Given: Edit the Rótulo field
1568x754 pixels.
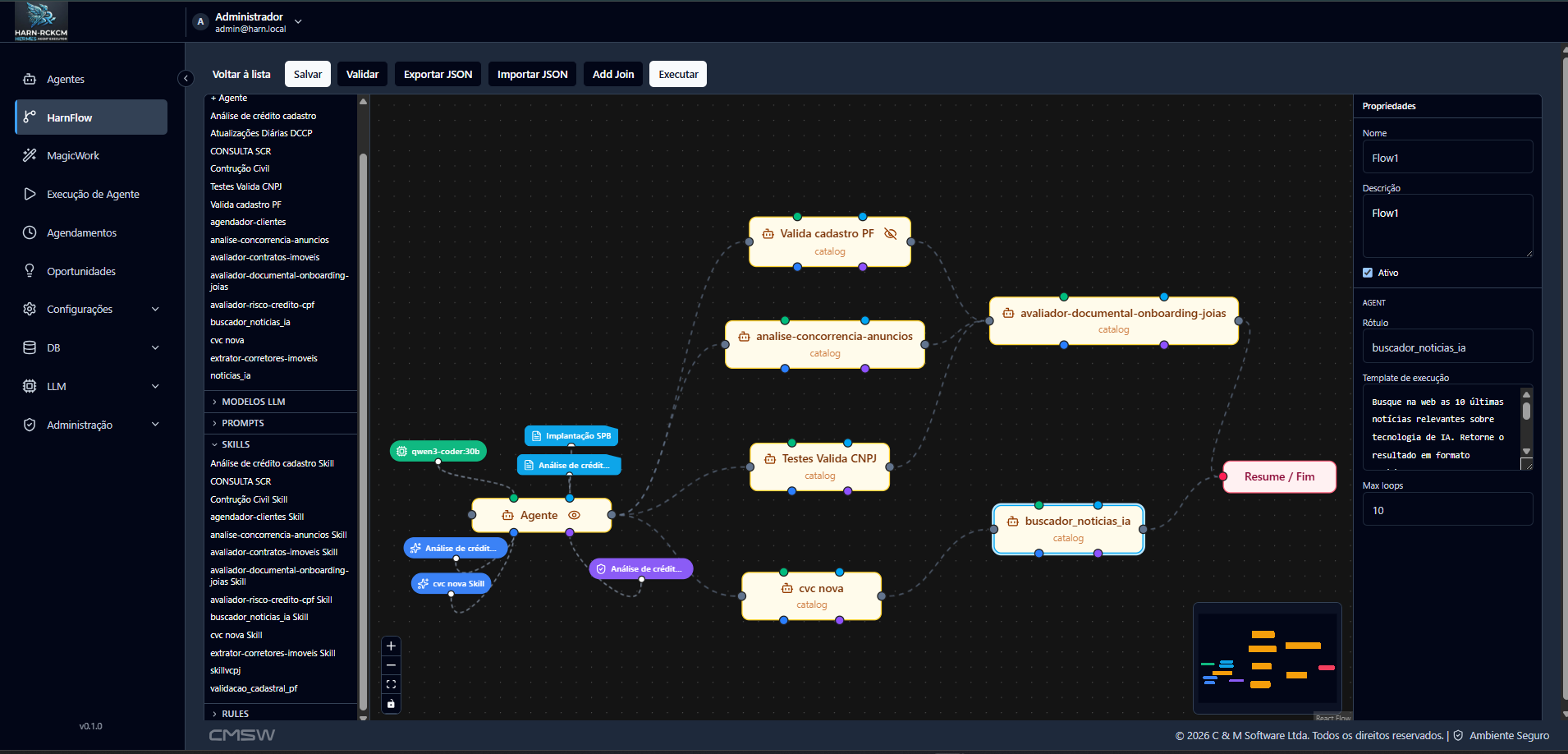Looking at the screenshot, I should pos(1447,347).
